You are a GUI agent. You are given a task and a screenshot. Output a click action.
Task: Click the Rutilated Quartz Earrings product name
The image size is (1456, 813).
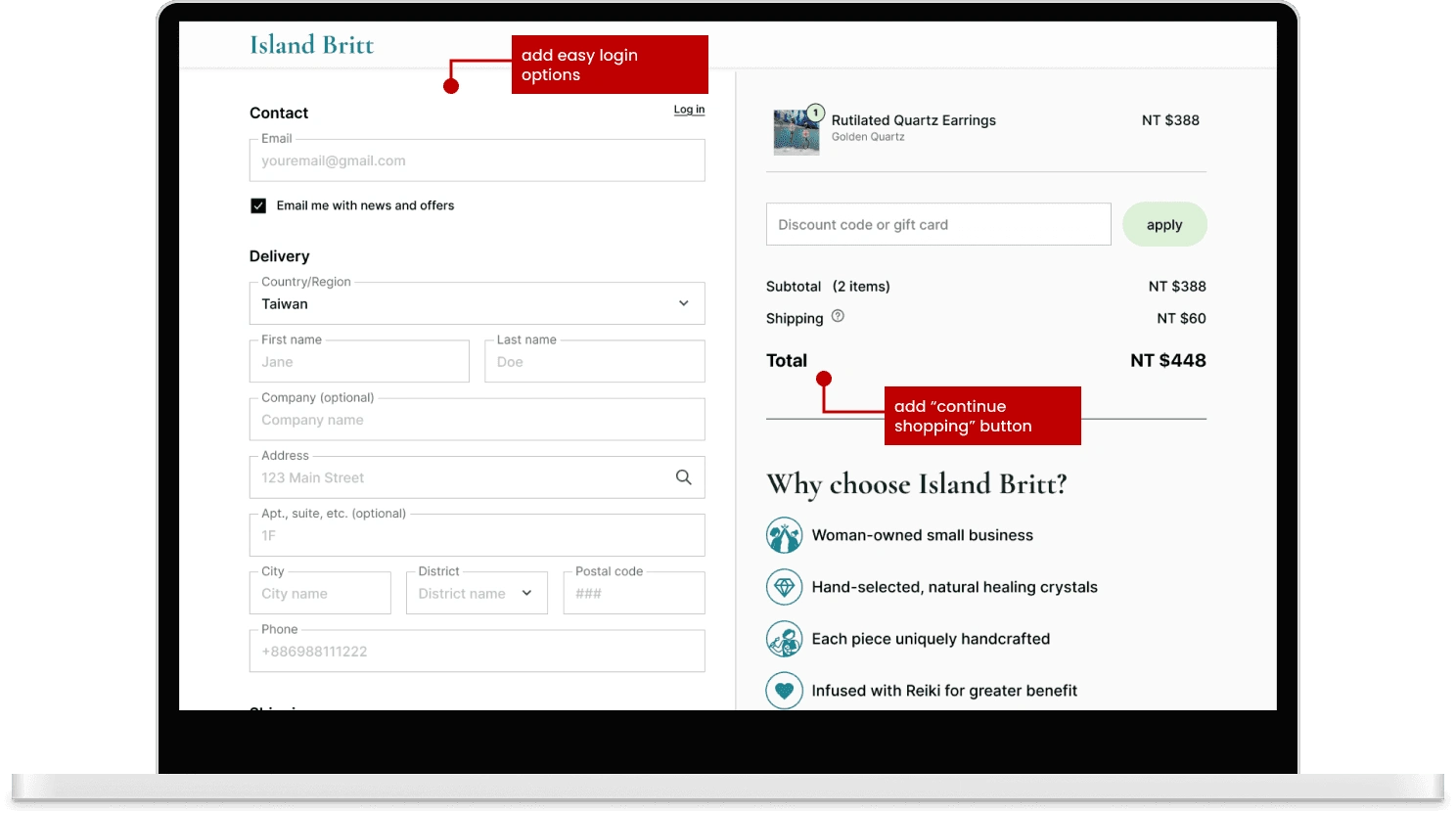914,120
